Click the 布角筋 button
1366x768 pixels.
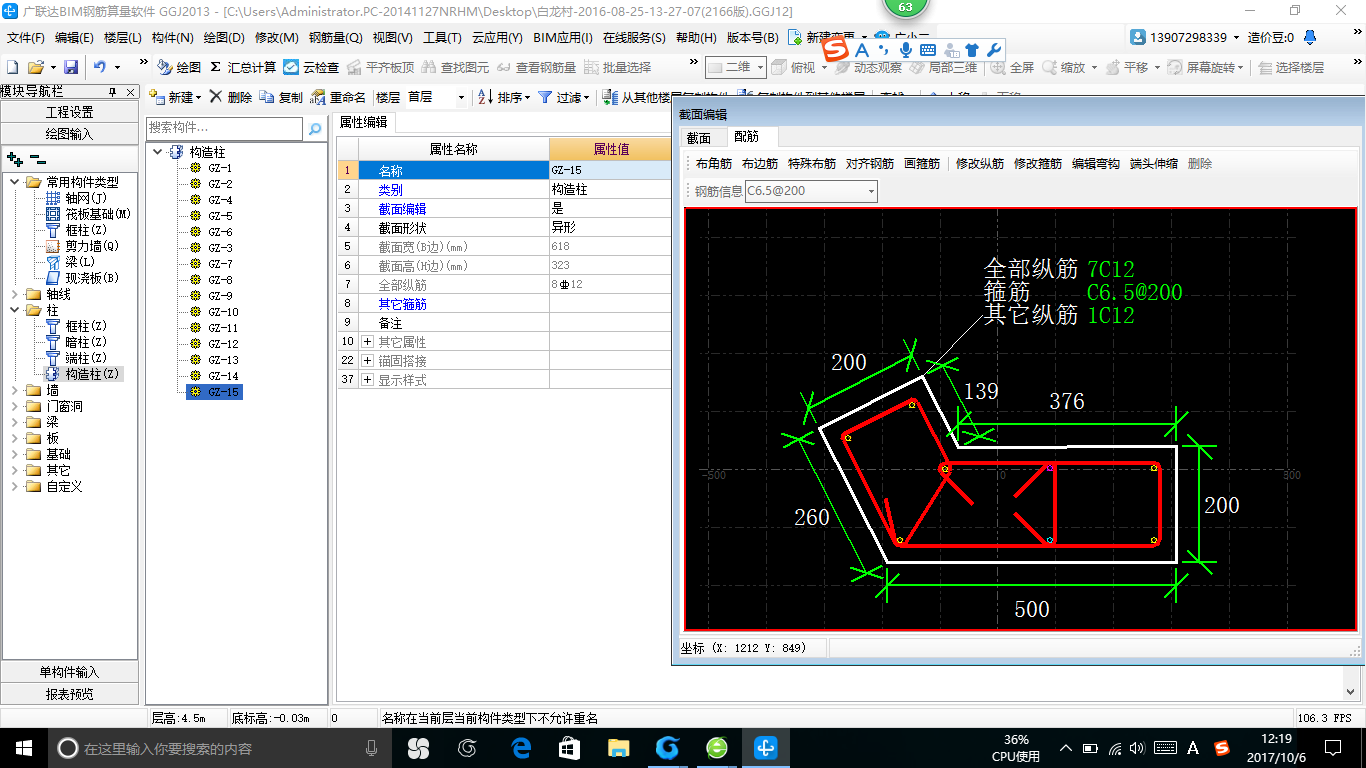pyautogui.click(x=714, y=163)
